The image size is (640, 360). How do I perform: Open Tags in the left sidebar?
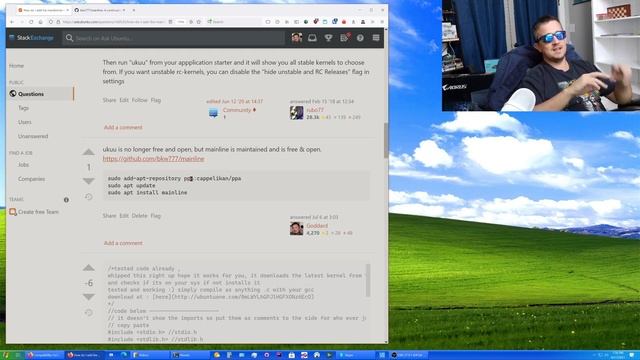(23, 108)
